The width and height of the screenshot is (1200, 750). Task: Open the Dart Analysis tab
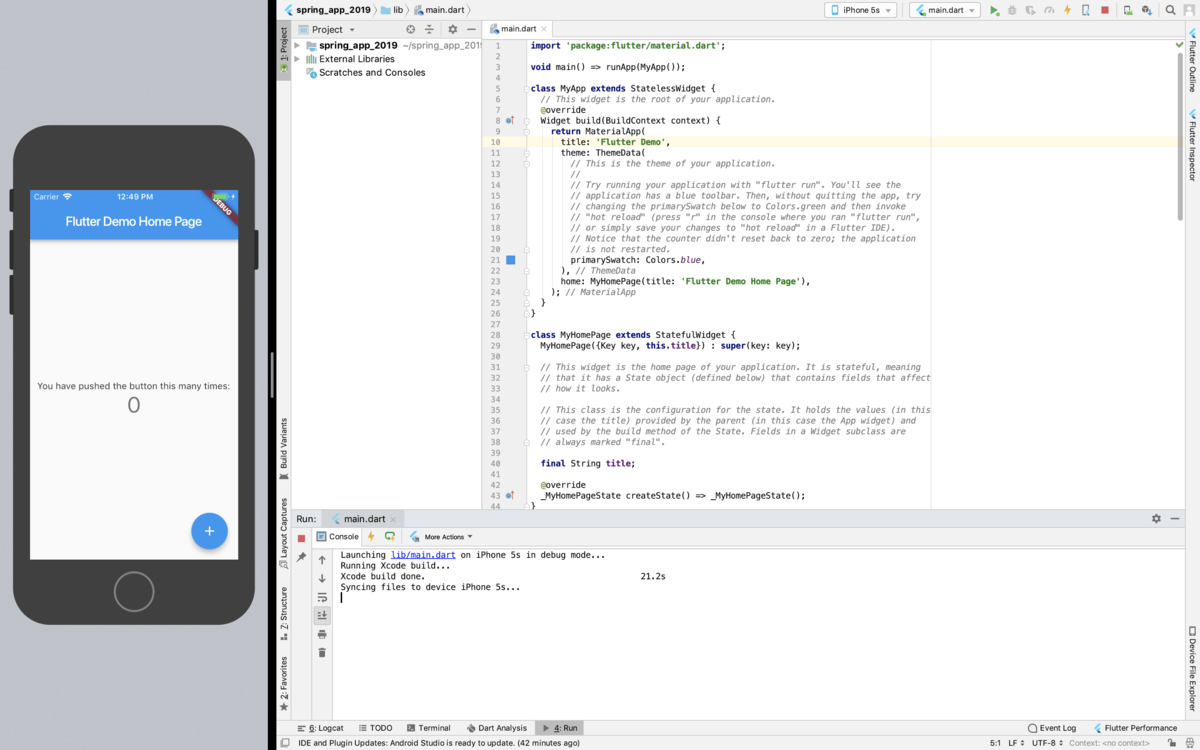tap(496, 728)
